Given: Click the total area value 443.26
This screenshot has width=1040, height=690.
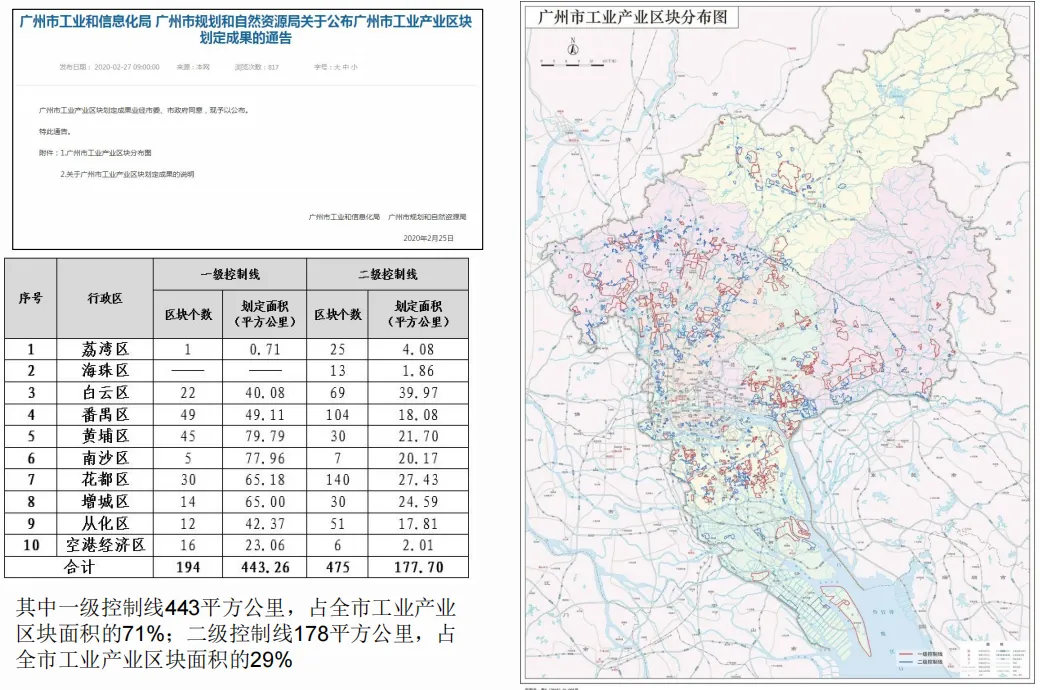Looking at the screenshot, I should pos(265,567).
